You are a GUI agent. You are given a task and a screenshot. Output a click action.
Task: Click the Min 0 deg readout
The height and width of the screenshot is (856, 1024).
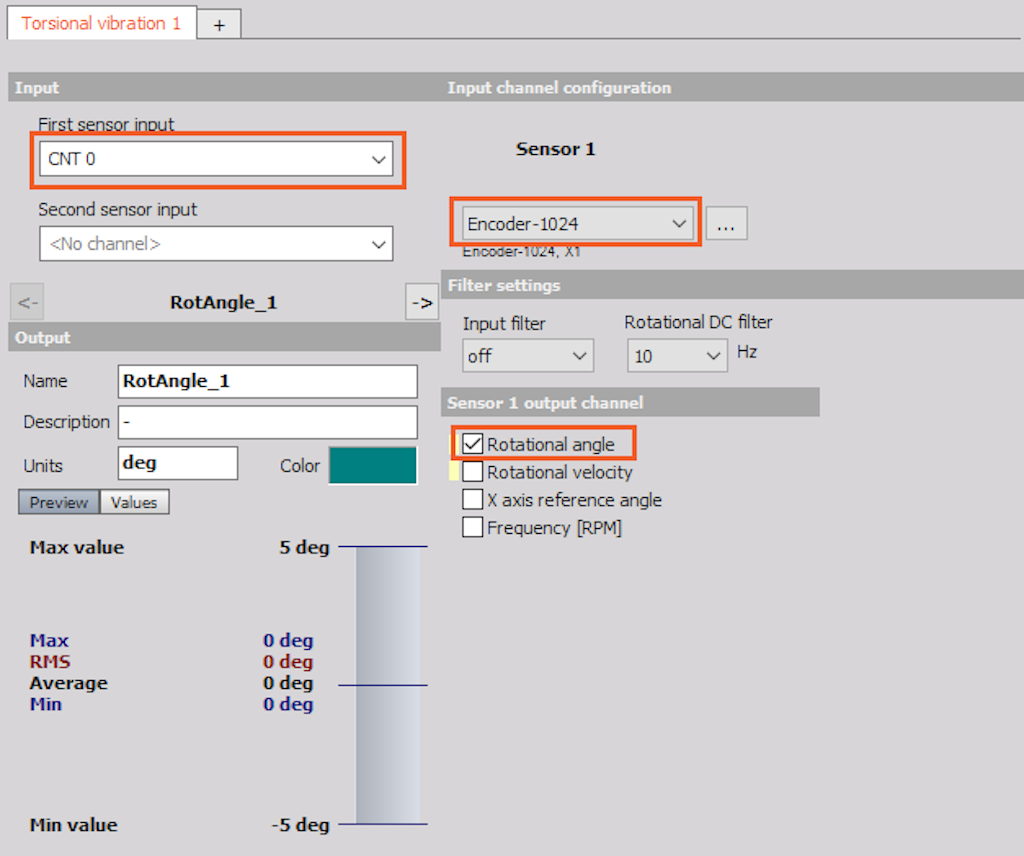(171, 704)
